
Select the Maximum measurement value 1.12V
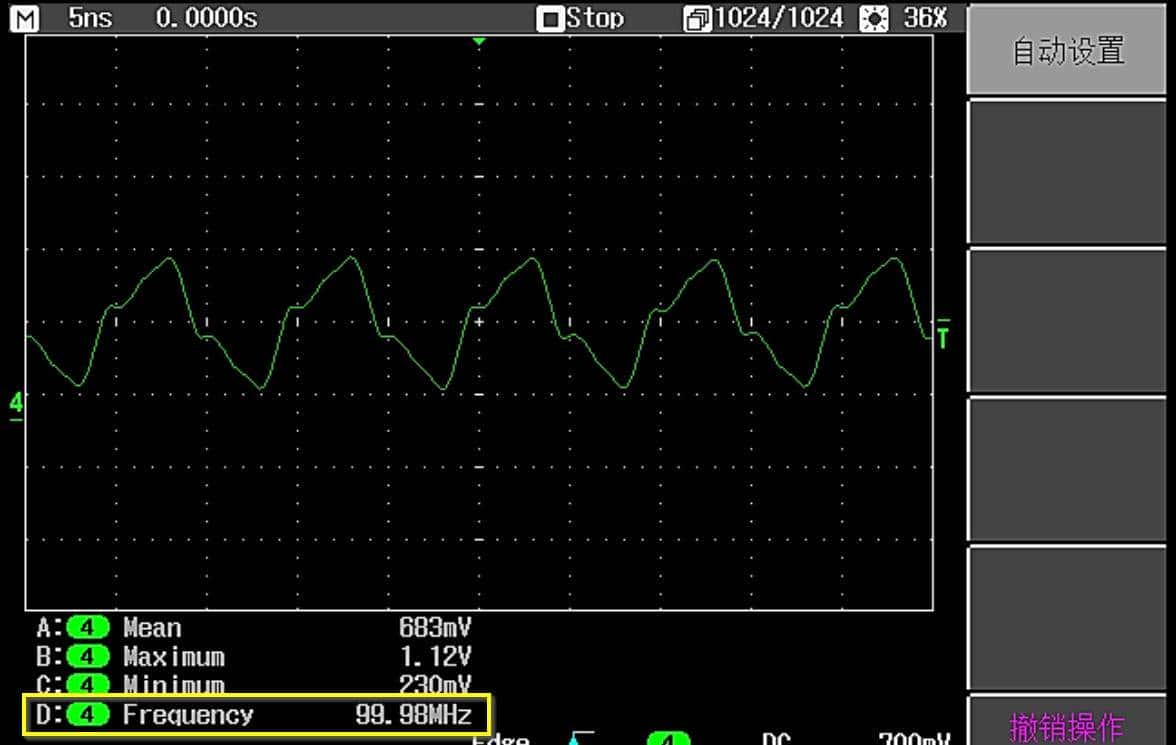point(434,657)
